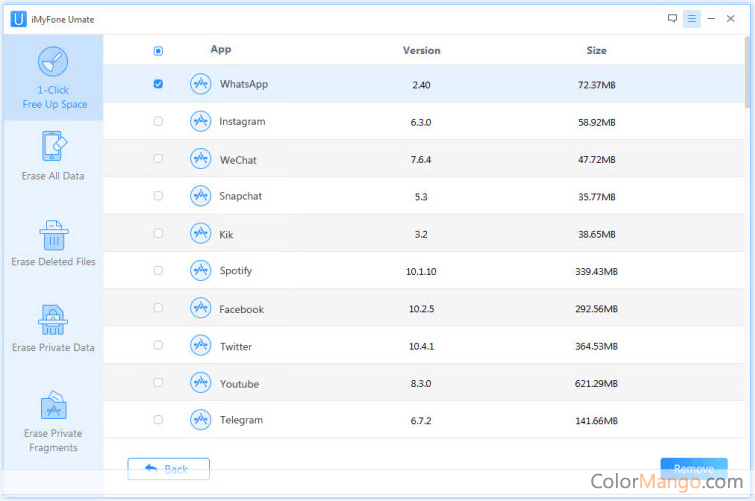Open the hamburger menu in title bar
The height and width of the screenshot is (501, 755).
coord(691,18)
